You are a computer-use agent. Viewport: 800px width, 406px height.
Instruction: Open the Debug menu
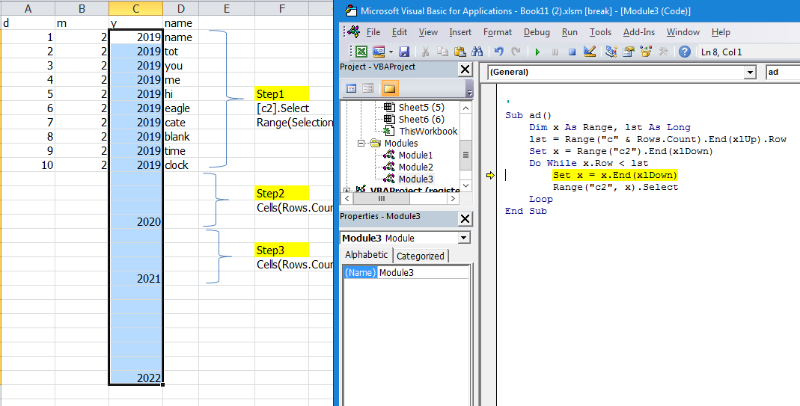click(x=536, y=31)
